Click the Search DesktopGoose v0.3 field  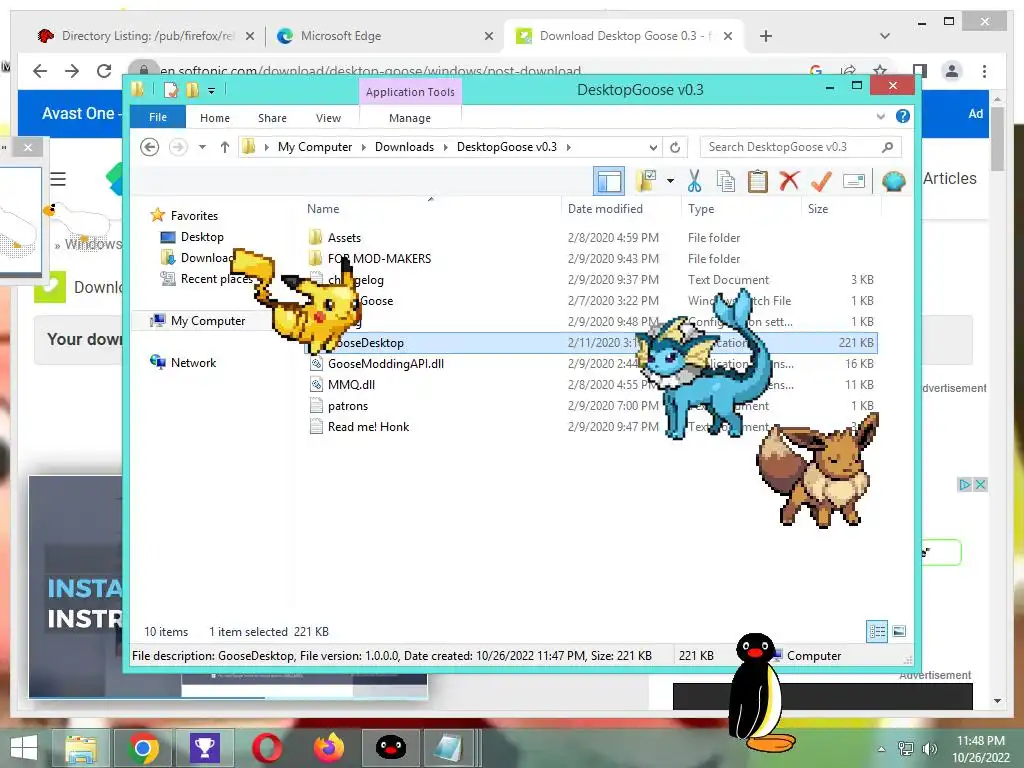tap(801, 147)
